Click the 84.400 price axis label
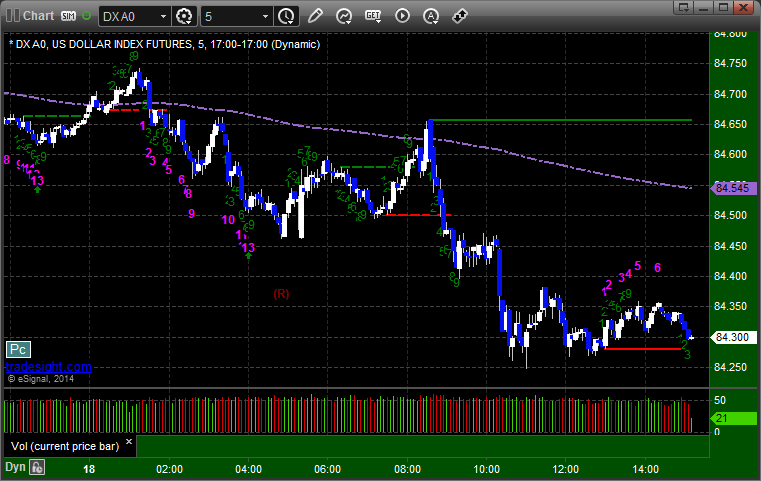Viewport: 761px width, 481px height. click(730, 276)
